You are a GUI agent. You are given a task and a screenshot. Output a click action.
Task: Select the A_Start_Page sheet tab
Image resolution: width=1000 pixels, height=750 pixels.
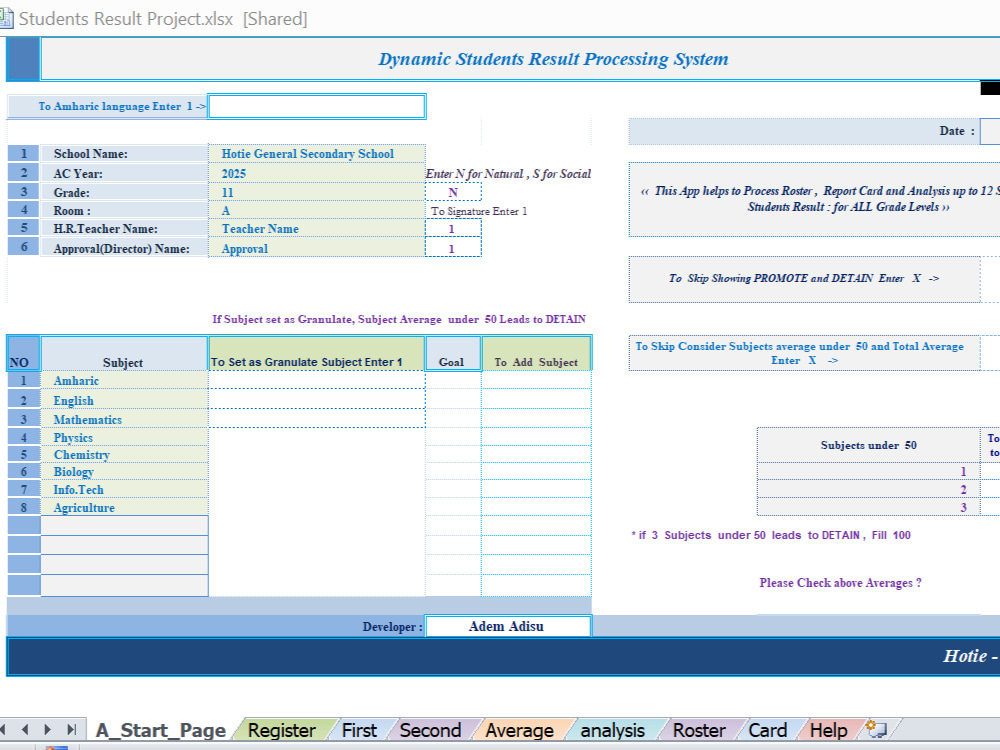[160, 730]
